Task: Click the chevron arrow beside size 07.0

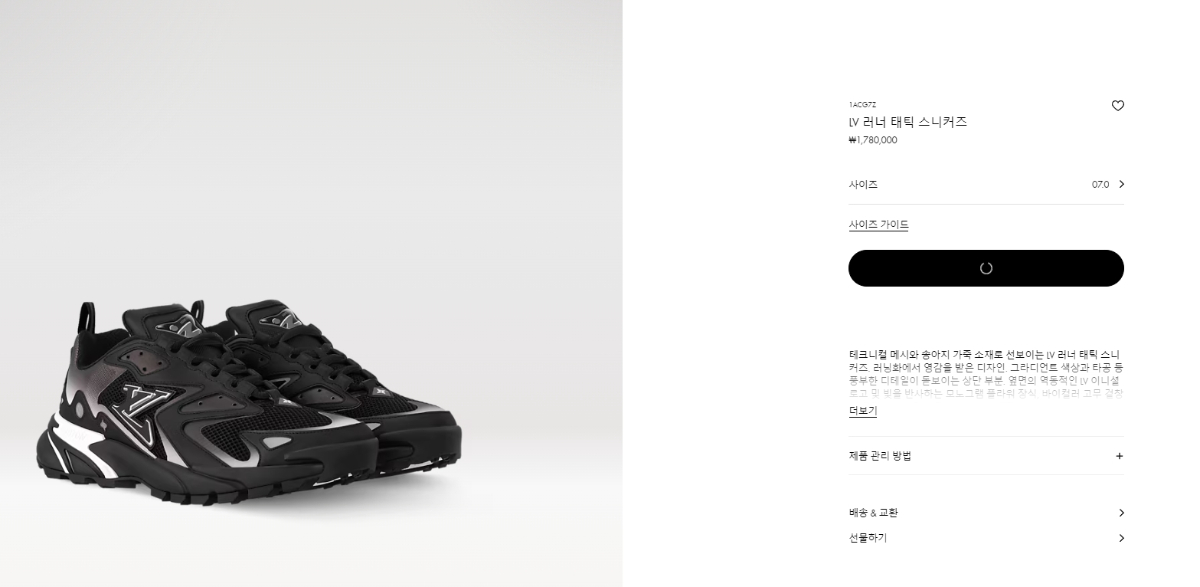Action: point(1121,184)
